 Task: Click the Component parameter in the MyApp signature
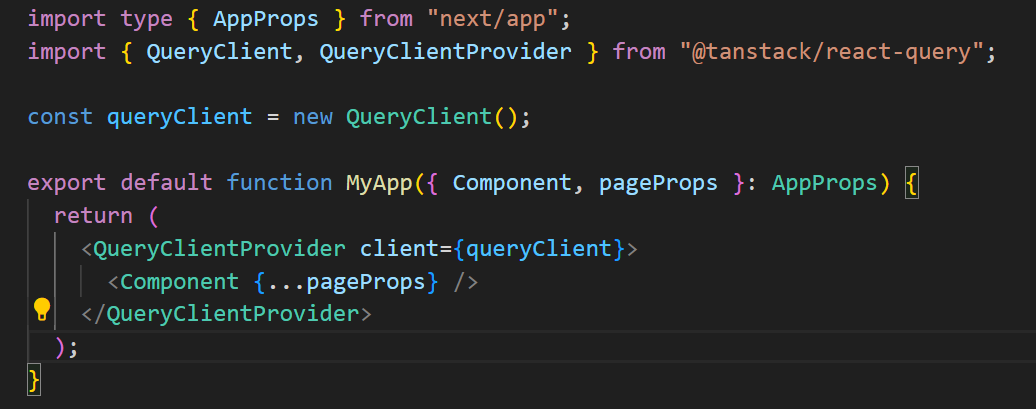512,183
